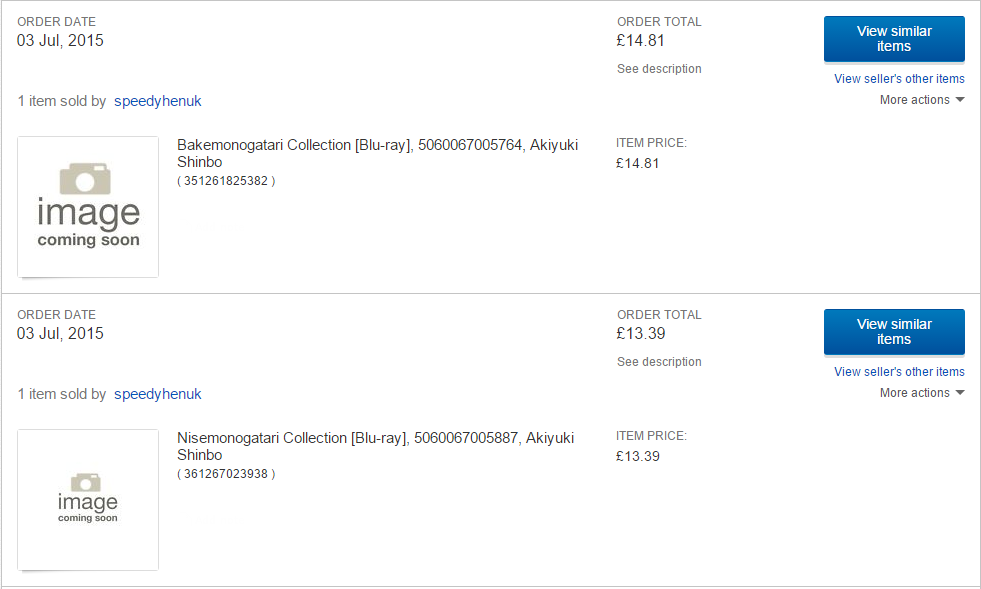
Task: Open speedyhenuk seller link in Bakemonogatari order
Action: (x=158, y=101)
